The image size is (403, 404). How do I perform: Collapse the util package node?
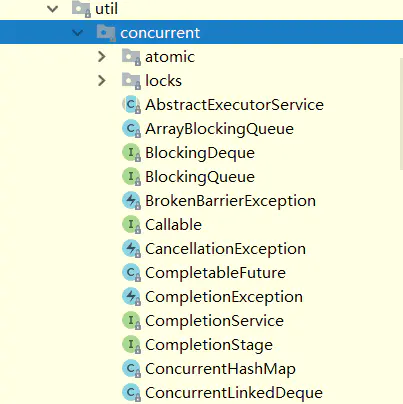point(53,9)
